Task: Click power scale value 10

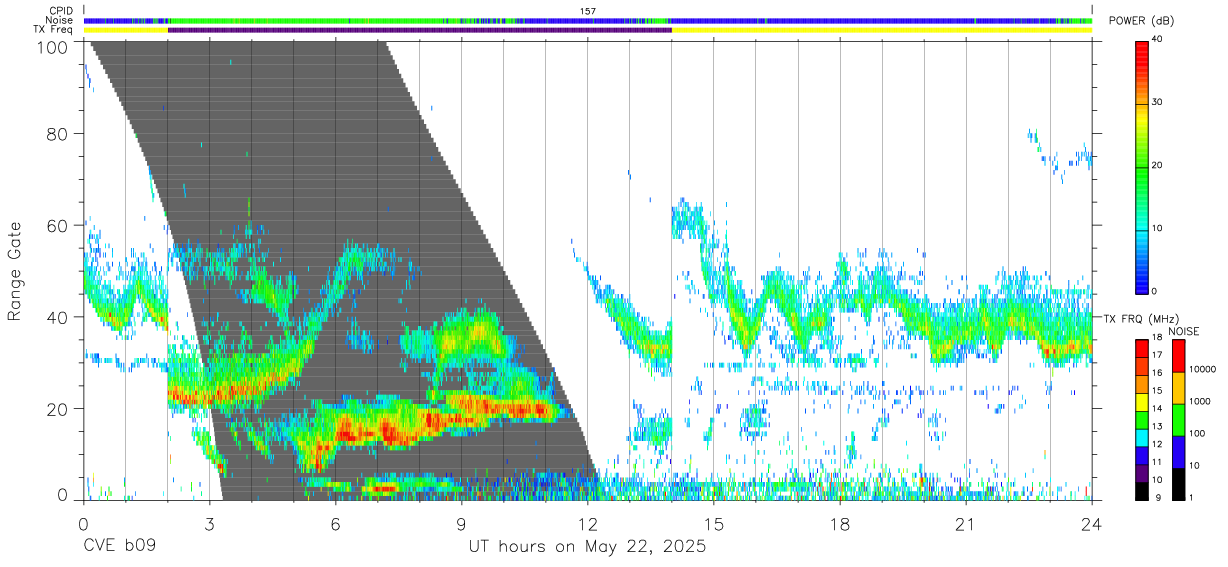Action: coord(1157,228)
